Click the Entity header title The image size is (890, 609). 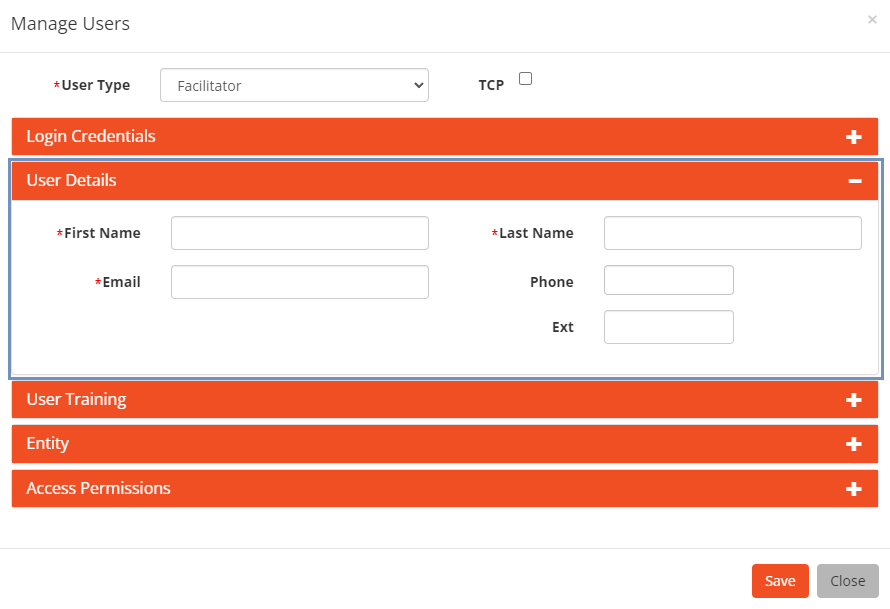[48, 443]
